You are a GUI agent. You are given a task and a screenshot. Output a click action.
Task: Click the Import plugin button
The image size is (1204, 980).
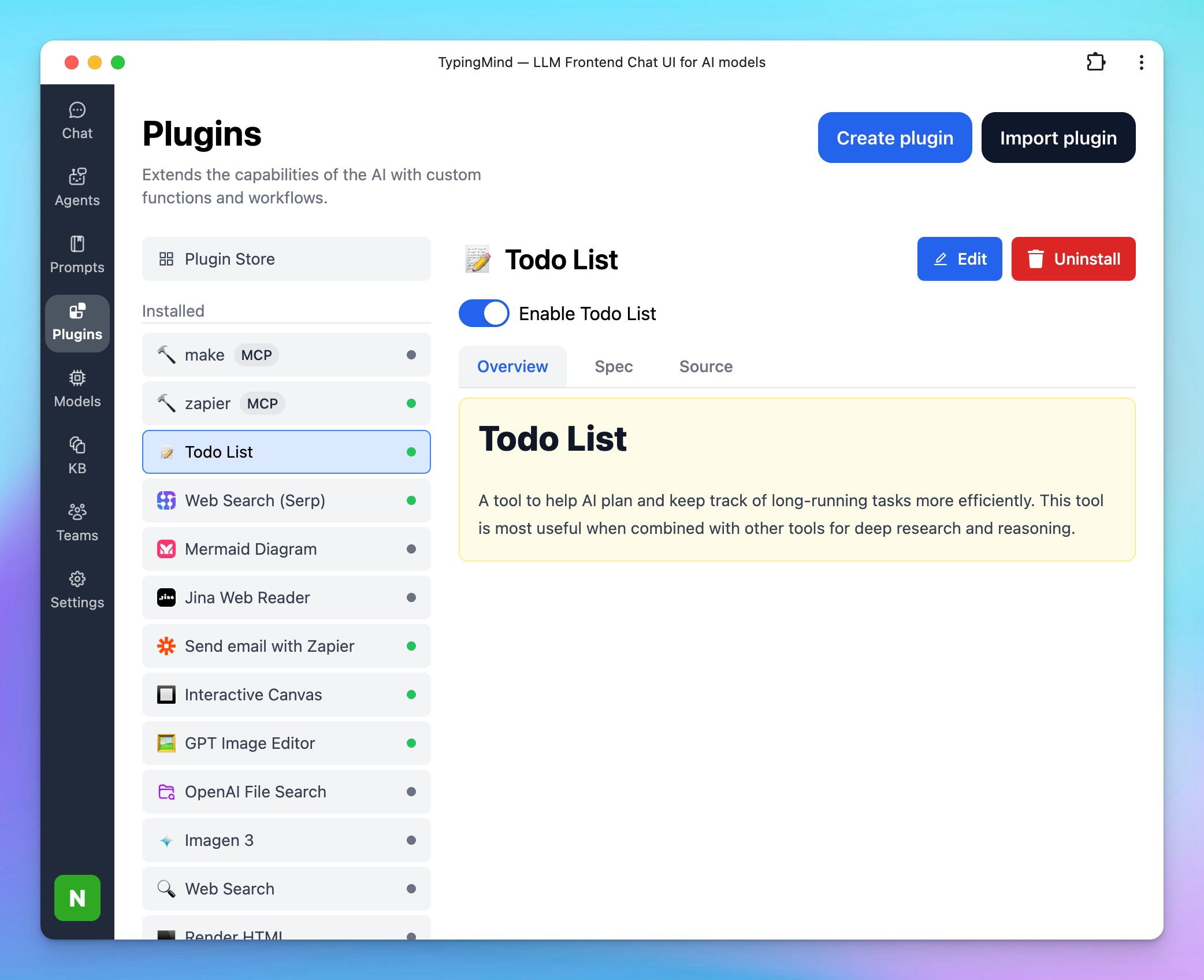tap(1058, 138)
